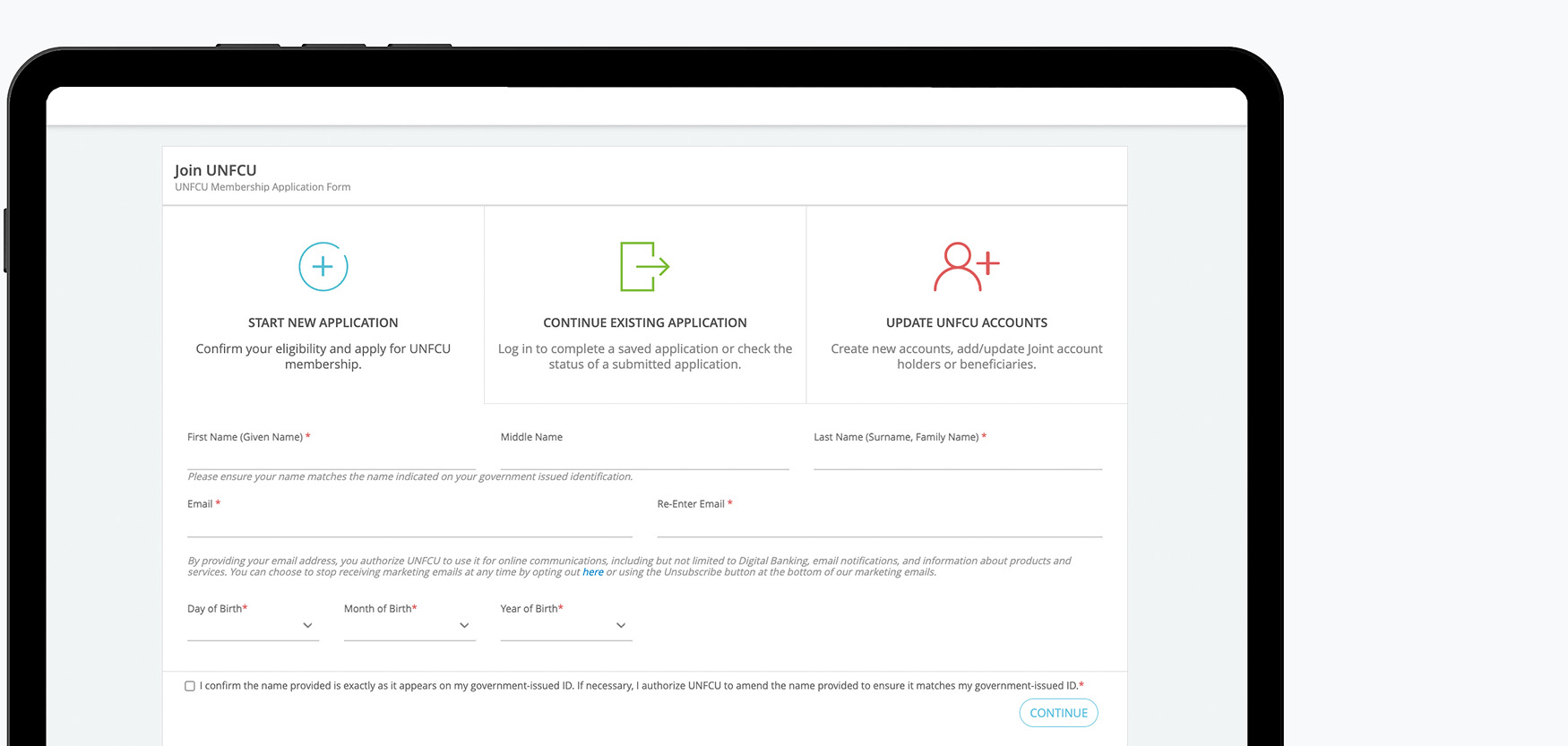Expand the Year of Birth dropdown
Image resolution: width=1568 pixels, height=746 pixels.
click(x=565, y=626)
